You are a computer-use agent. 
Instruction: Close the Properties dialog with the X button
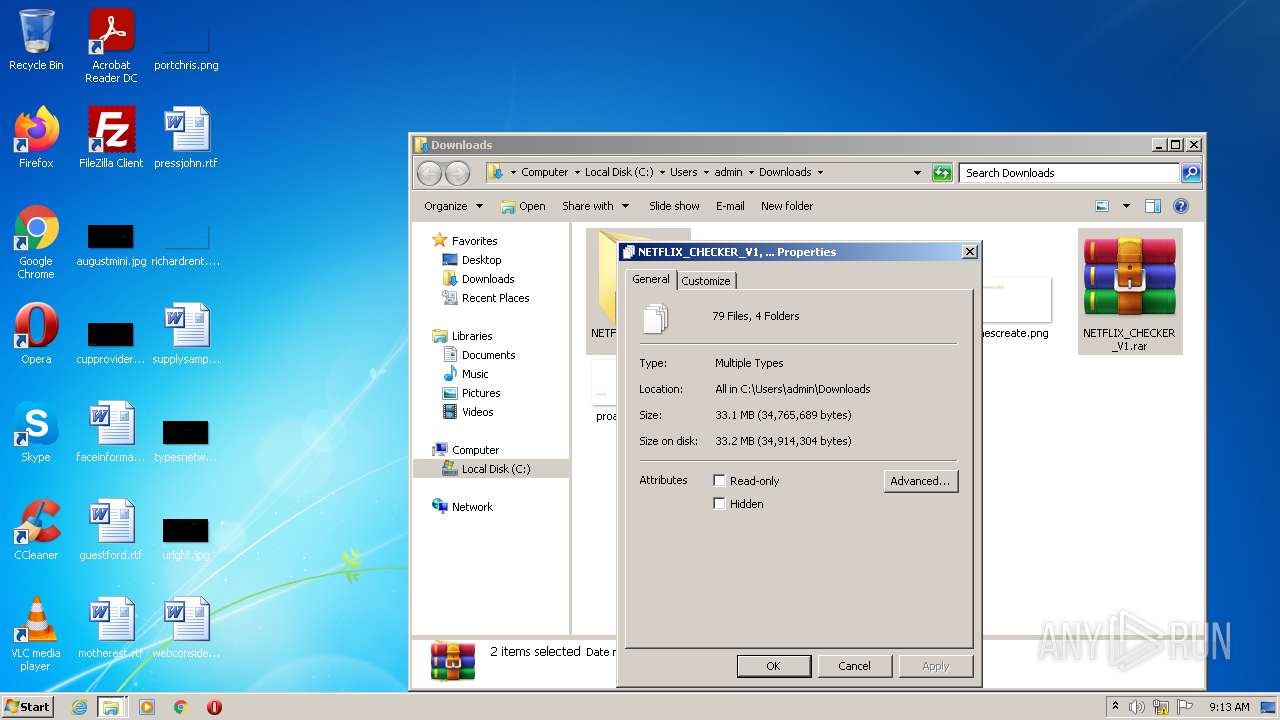(969, 252)
